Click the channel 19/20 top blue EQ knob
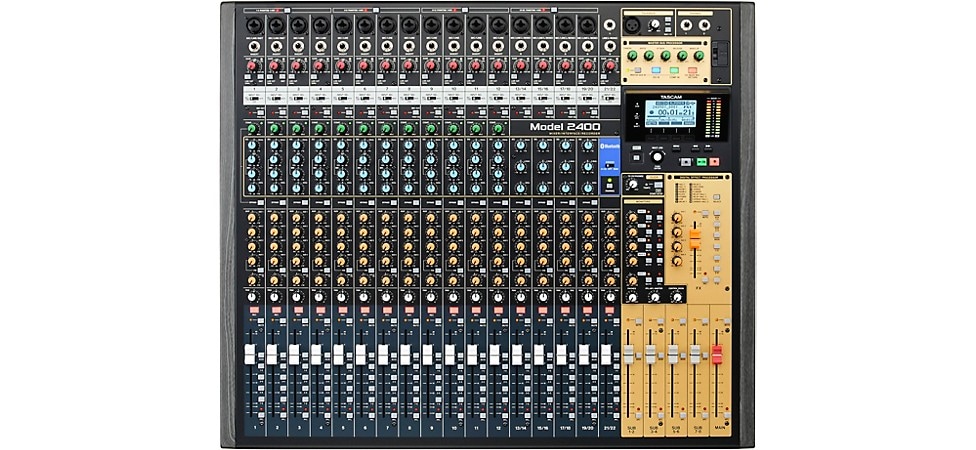 pyautogui.click(x=588, y=147)
